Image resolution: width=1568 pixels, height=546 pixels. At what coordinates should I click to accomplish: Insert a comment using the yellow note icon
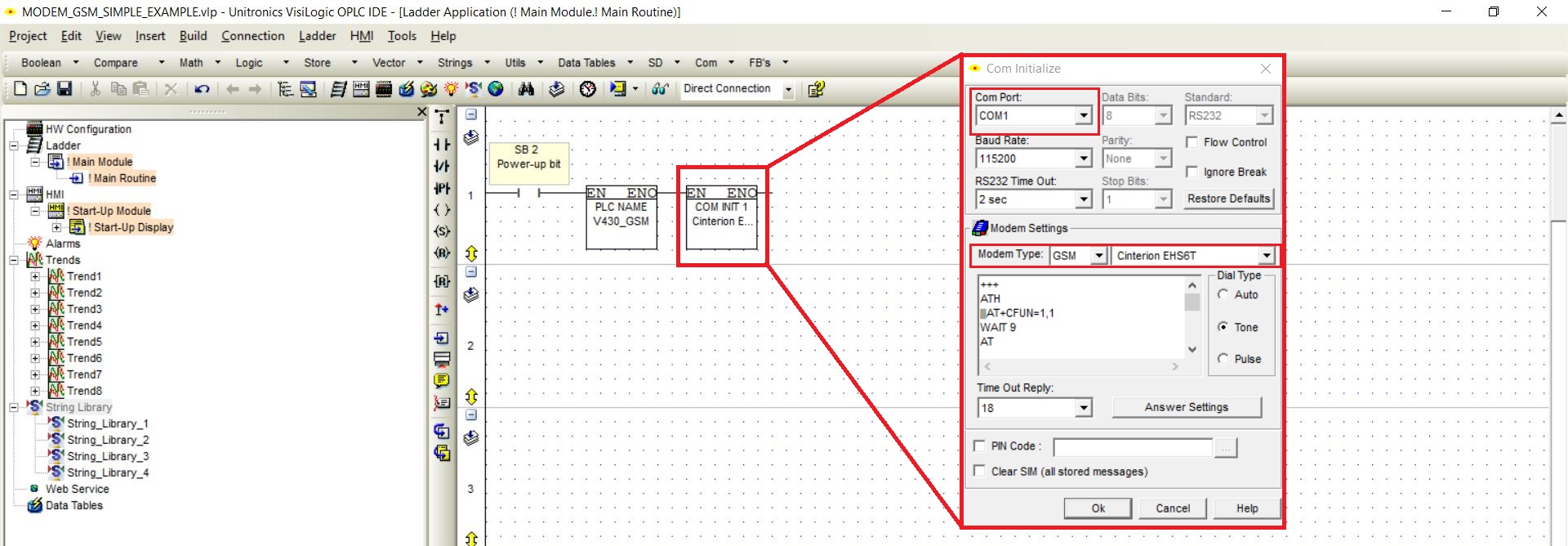click(x=442, y=380)
